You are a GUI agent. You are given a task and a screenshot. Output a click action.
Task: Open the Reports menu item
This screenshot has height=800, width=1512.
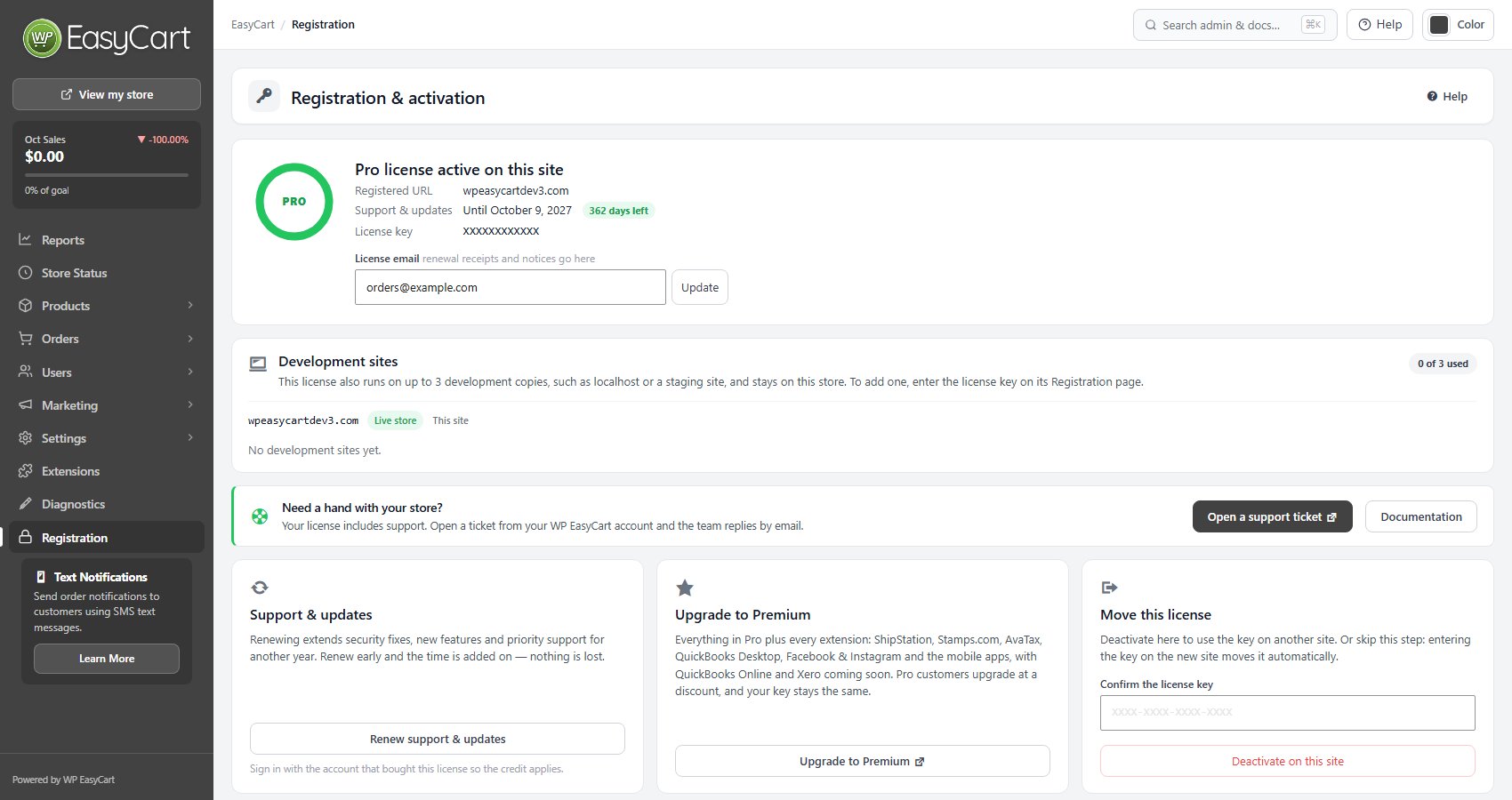[107, 240]
